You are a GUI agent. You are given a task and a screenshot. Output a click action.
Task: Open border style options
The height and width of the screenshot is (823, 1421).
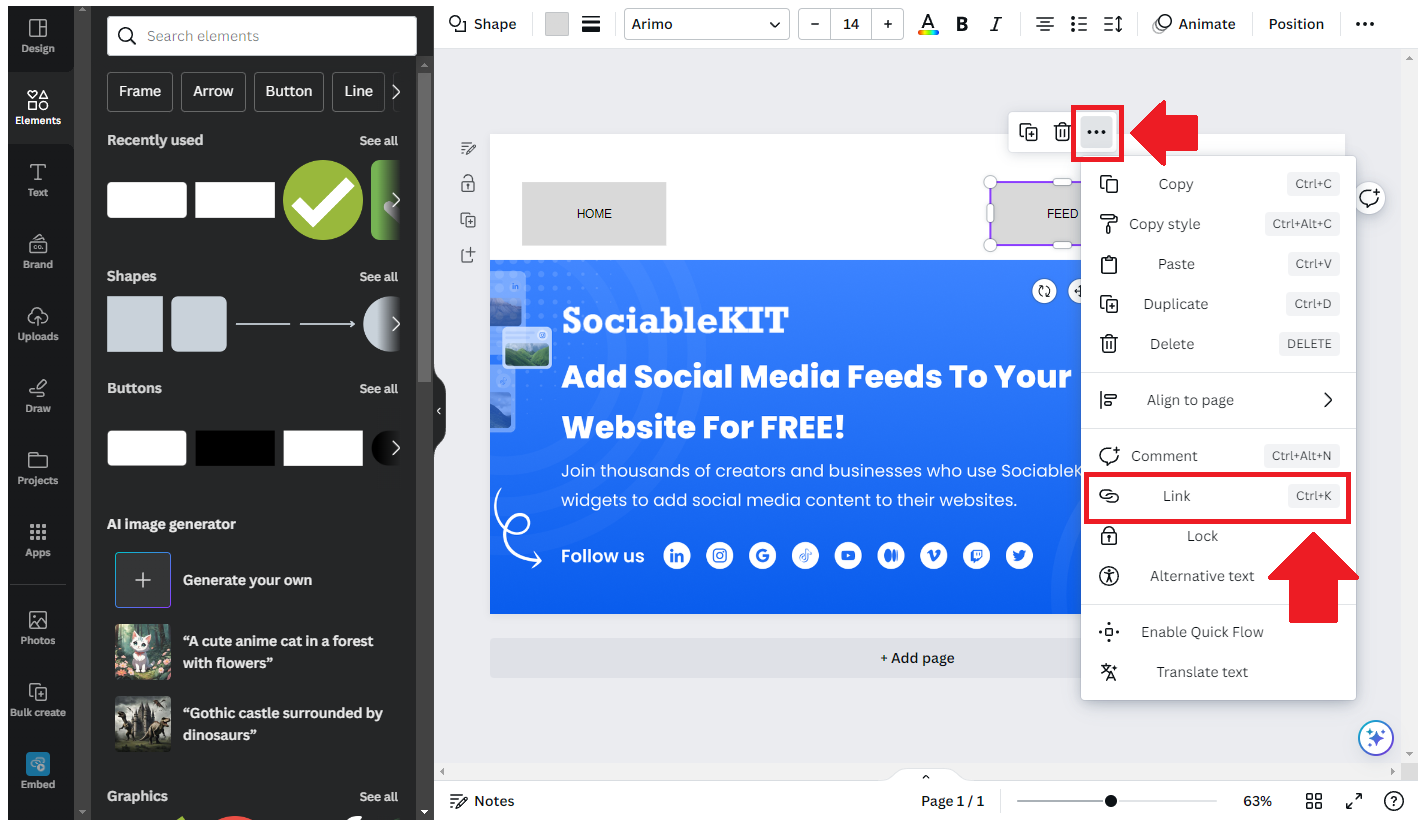pyautogui.click(x=591, y=24)
